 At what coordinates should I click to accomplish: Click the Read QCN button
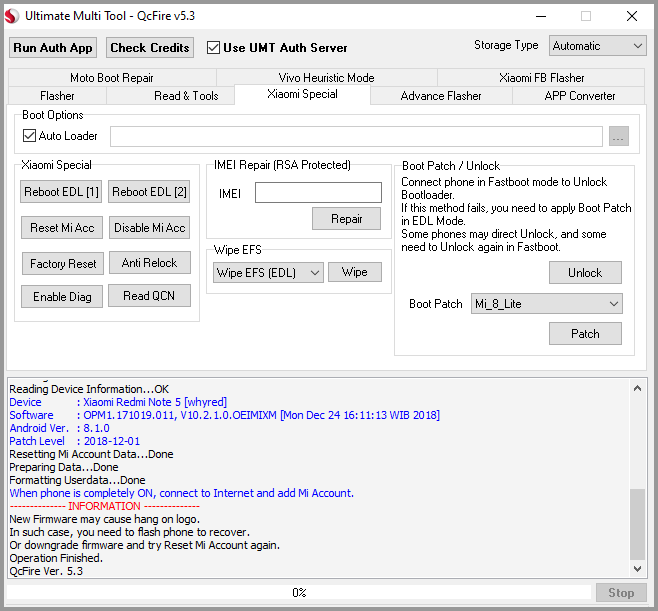tap(149, 296)
